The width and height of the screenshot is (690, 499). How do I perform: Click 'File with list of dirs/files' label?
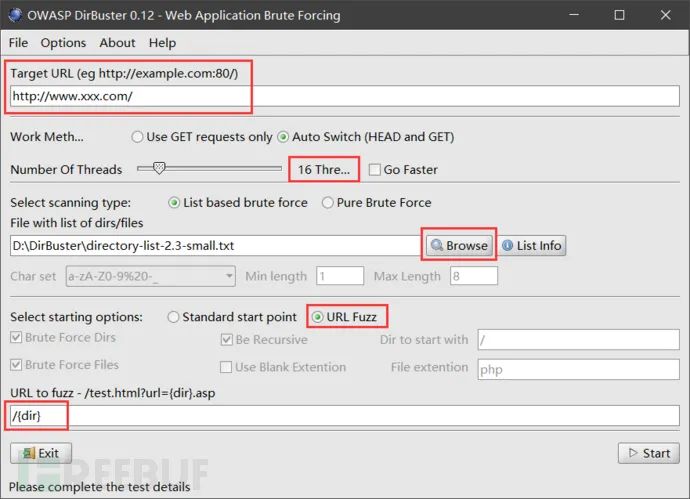point(77,223)
